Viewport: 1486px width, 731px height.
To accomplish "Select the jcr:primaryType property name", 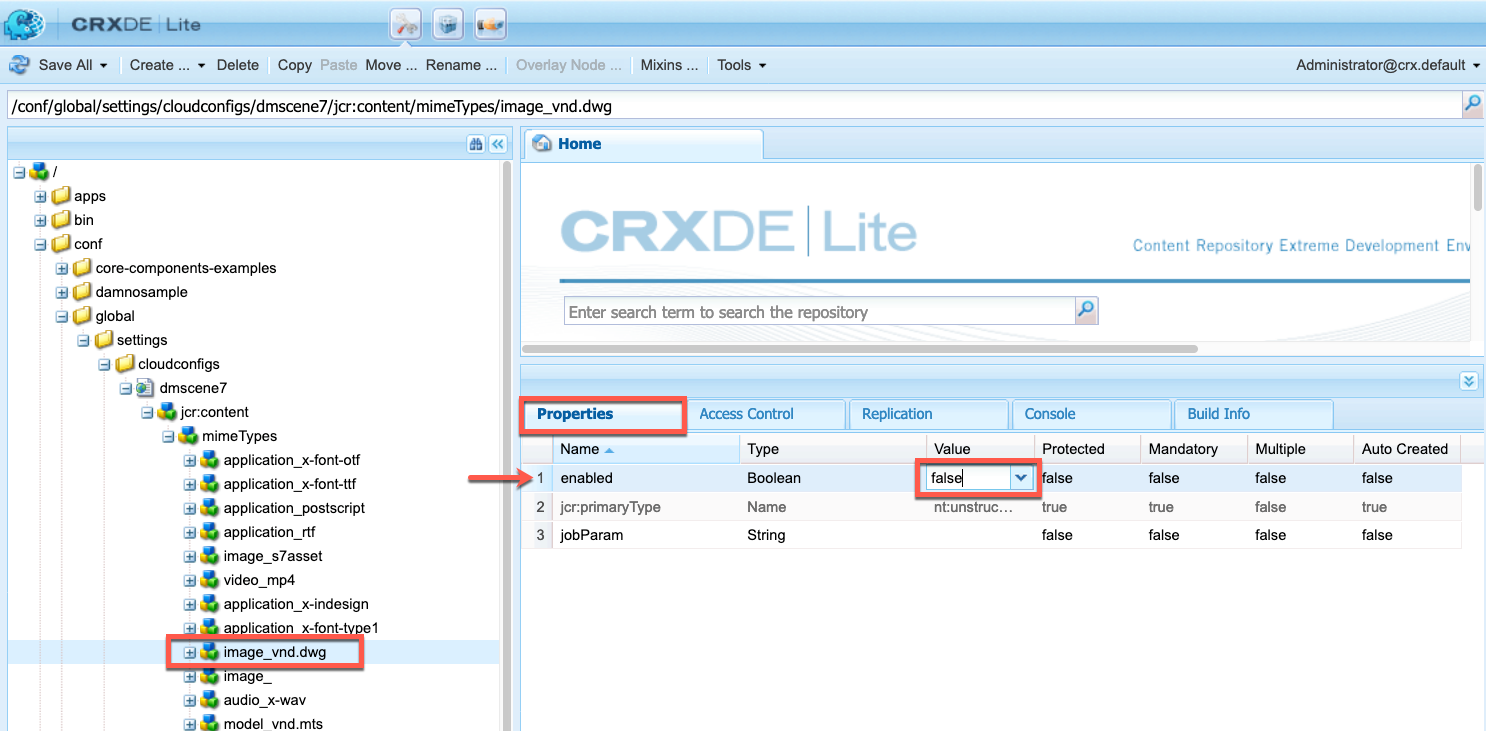I will 610,507.
